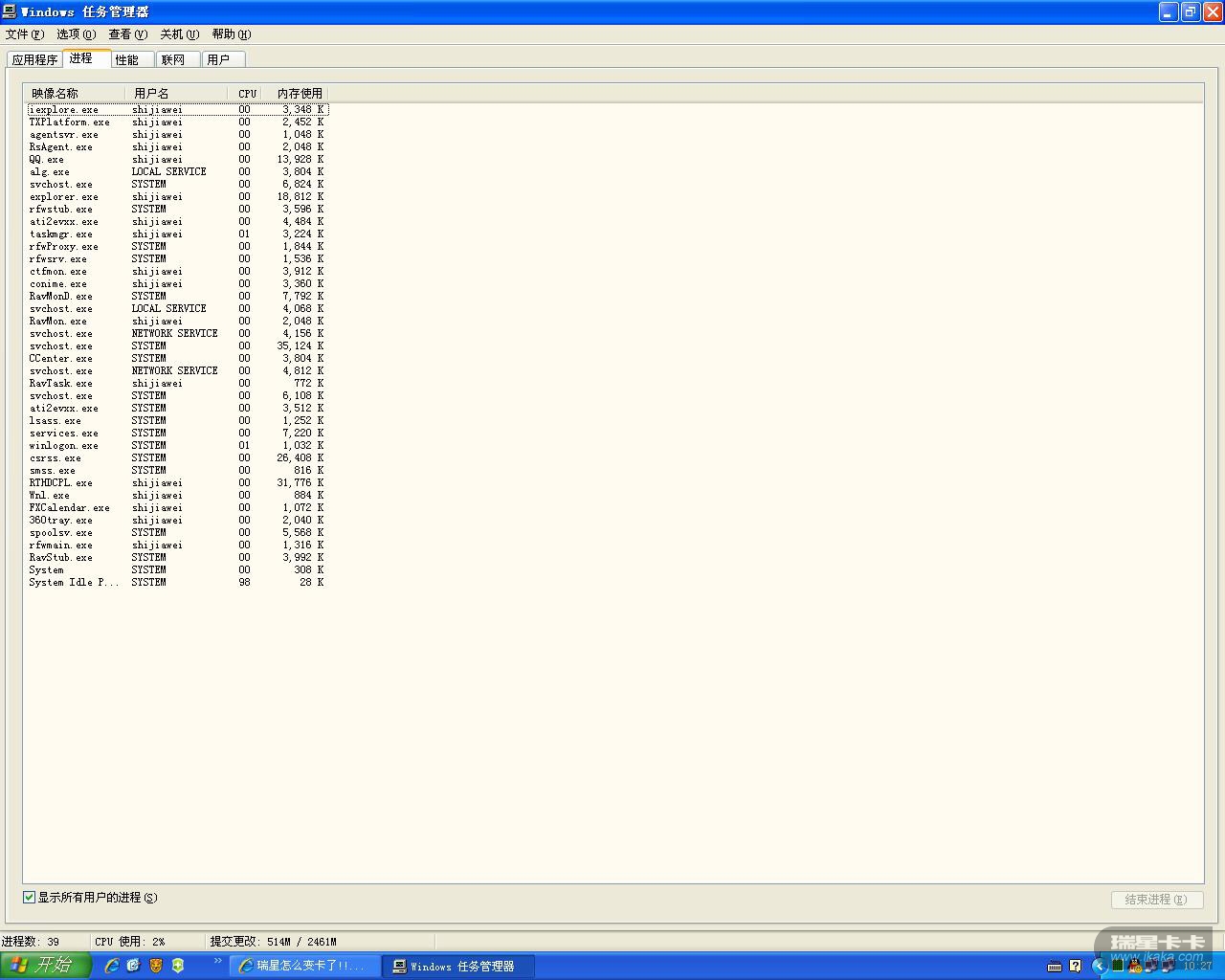The width and height of the screenshot is (1225, 980).
Task: Open the 用户 tab
Action: 224,59
